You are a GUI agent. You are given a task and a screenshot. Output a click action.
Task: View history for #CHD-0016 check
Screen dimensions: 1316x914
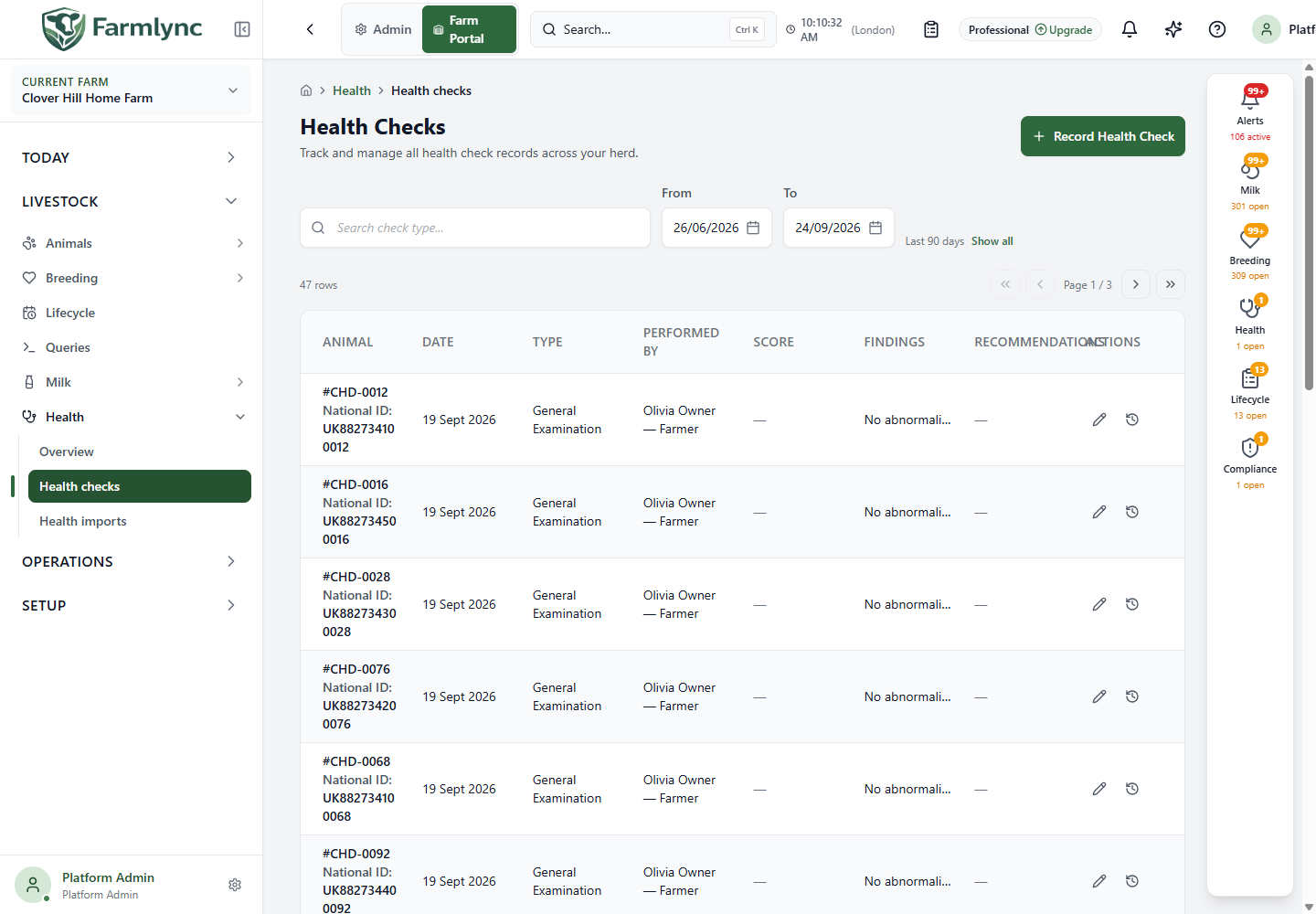(x=1132, y=512)
